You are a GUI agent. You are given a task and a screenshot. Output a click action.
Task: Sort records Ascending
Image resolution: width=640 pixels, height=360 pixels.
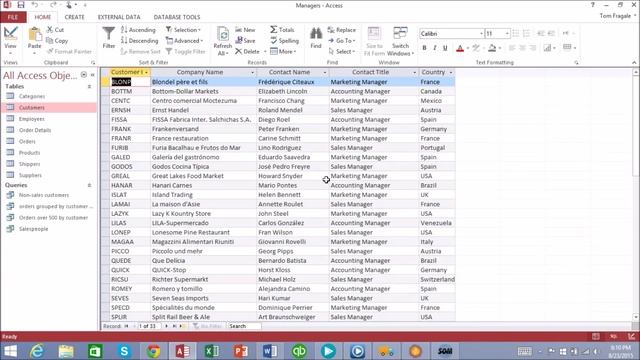[138, 30]
